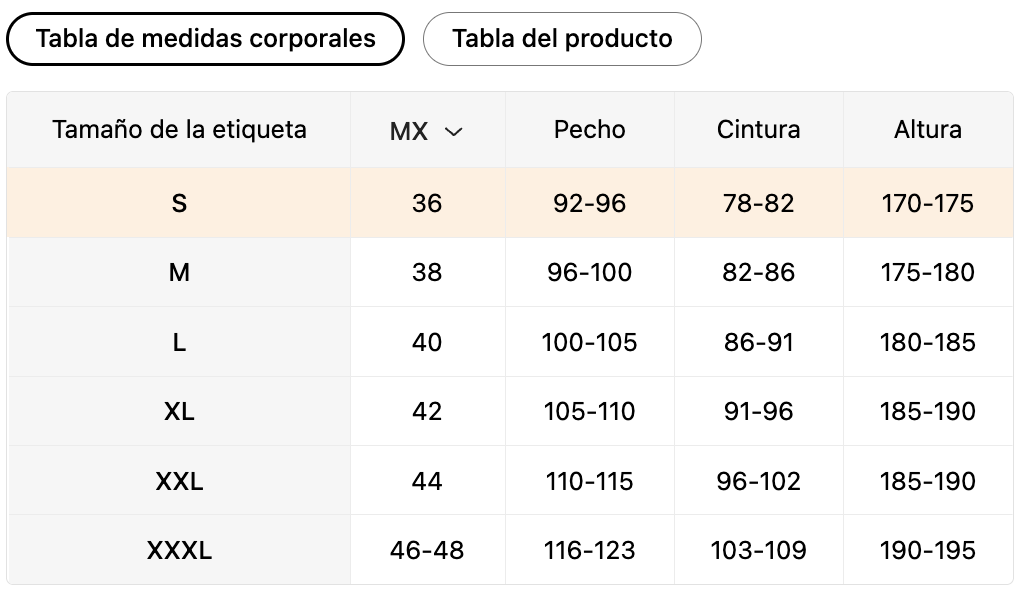Click the Pecho column header
1032x598 pixels.
click(590, 130)
